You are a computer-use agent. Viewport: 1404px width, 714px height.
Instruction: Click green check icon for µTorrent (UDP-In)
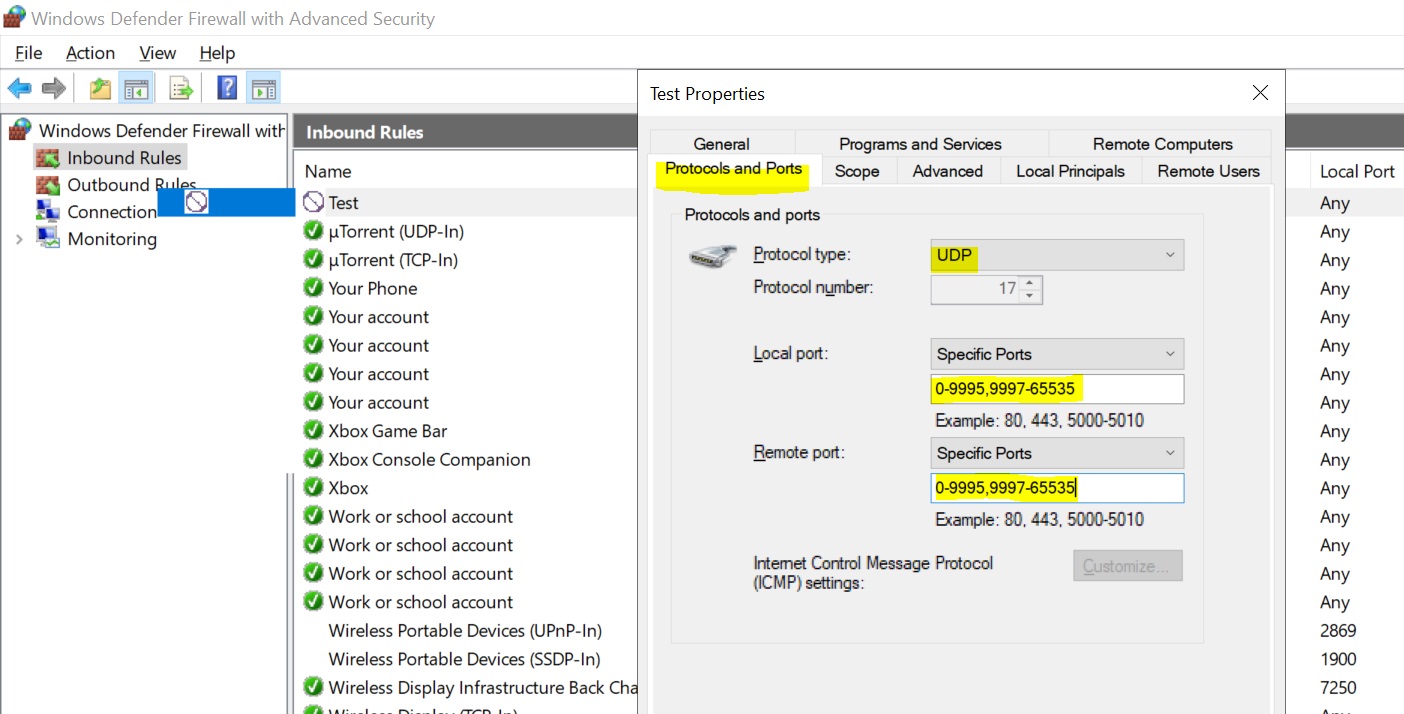point(314,231)
